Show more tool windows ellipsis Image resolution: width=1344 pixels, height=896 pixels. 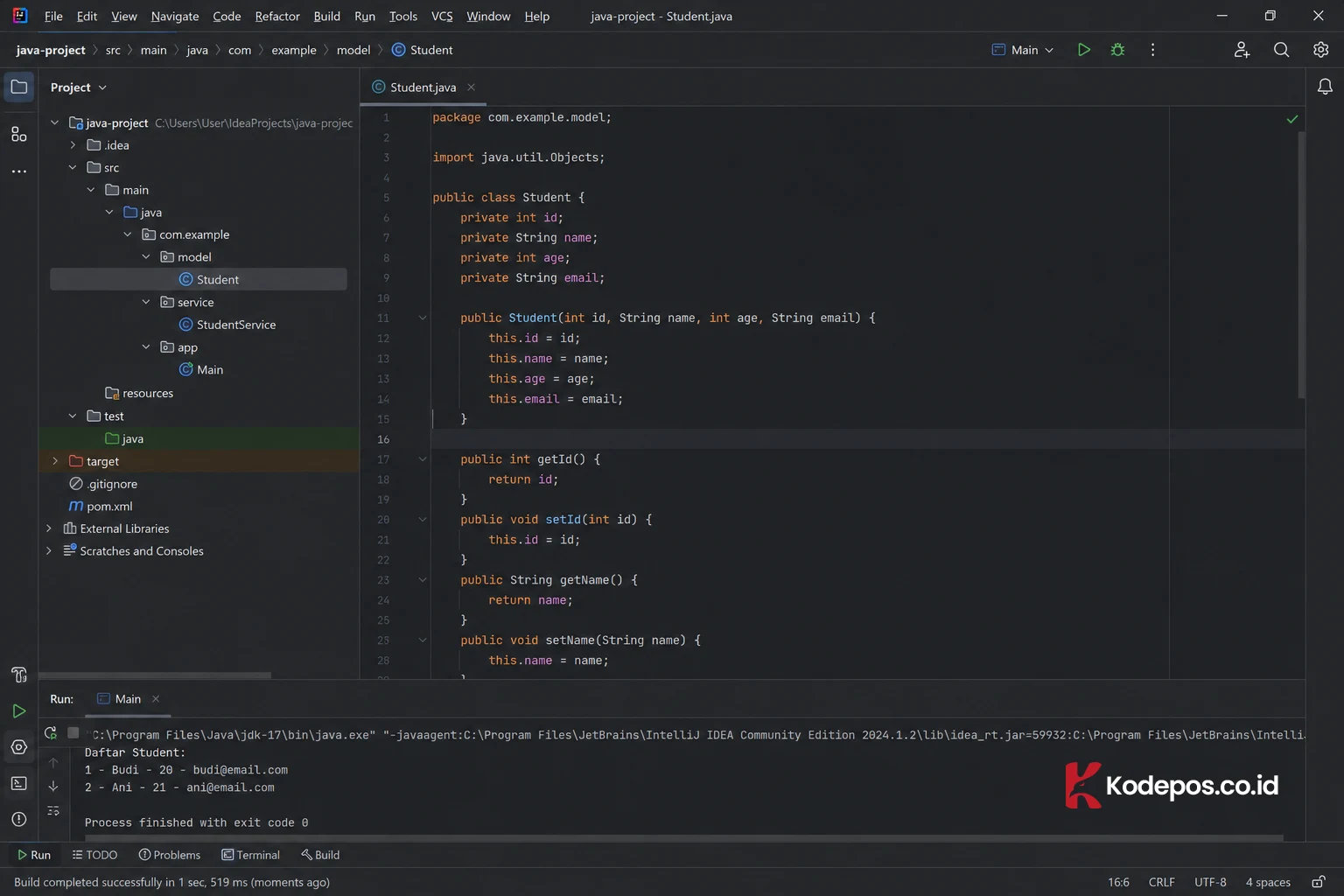[19, 171]
